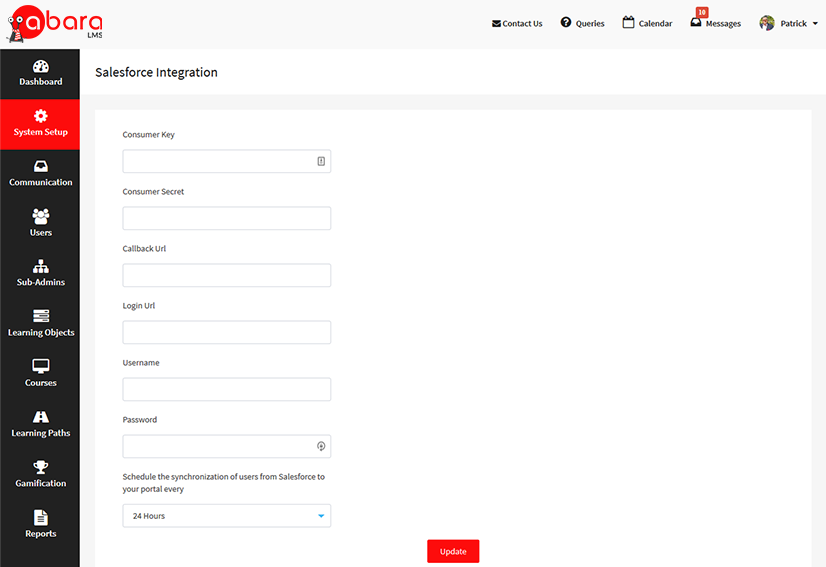
Task: Click autofill icon in Consumer Key field
Action: (x=321, y=161)
